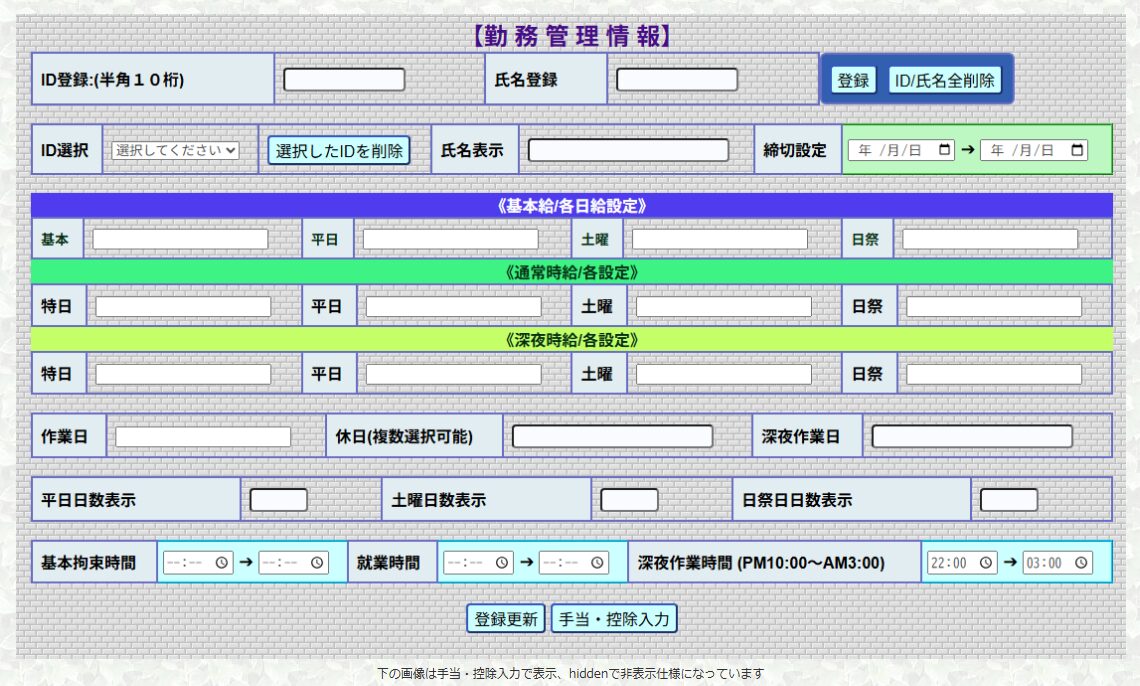Select the 休日(複数選択可能) input field

pos(612,437)
